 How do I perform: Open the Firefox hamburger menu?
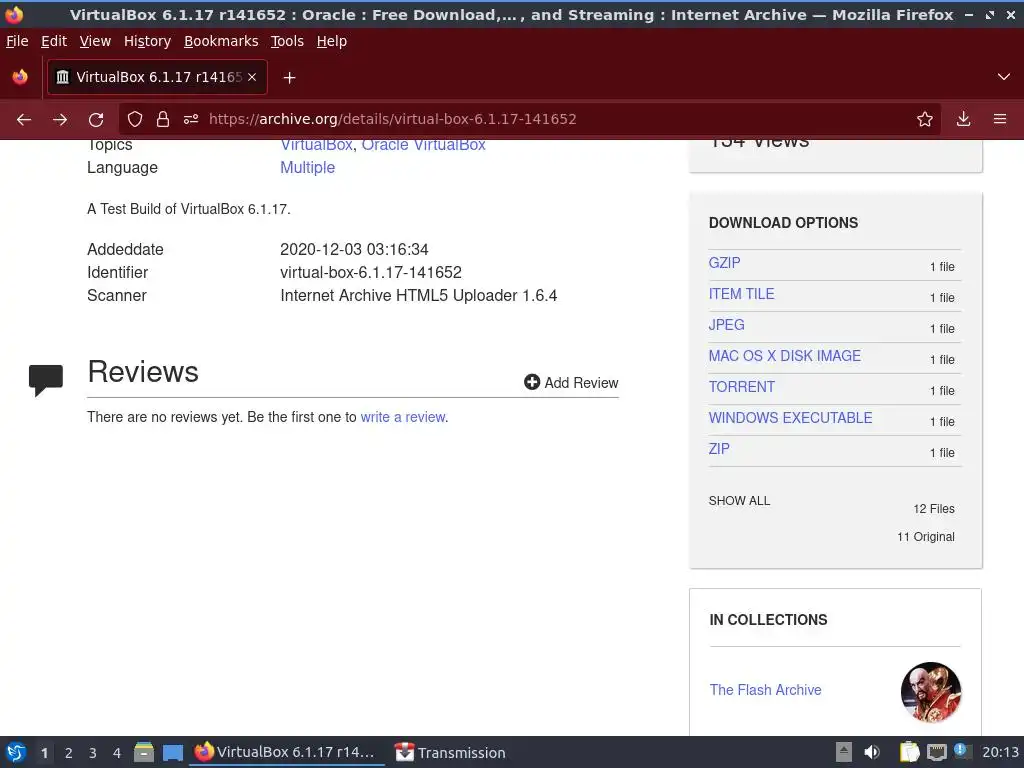[1000, 120]
